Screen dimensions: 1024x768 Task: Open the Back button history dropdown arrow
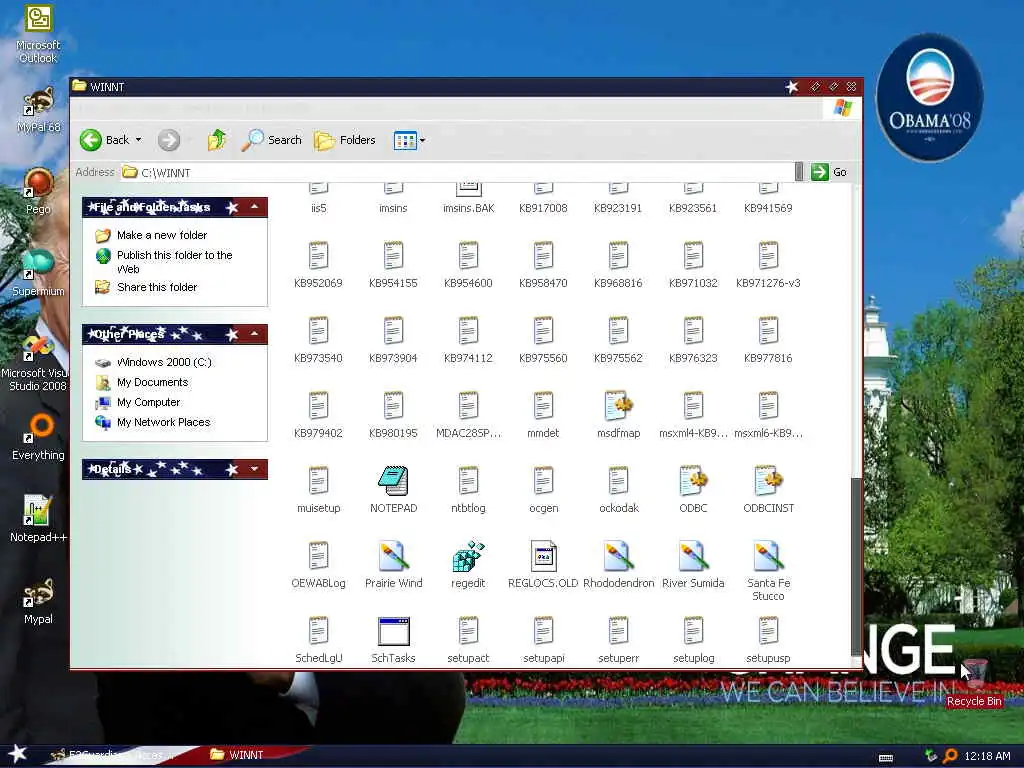(138, 140)
